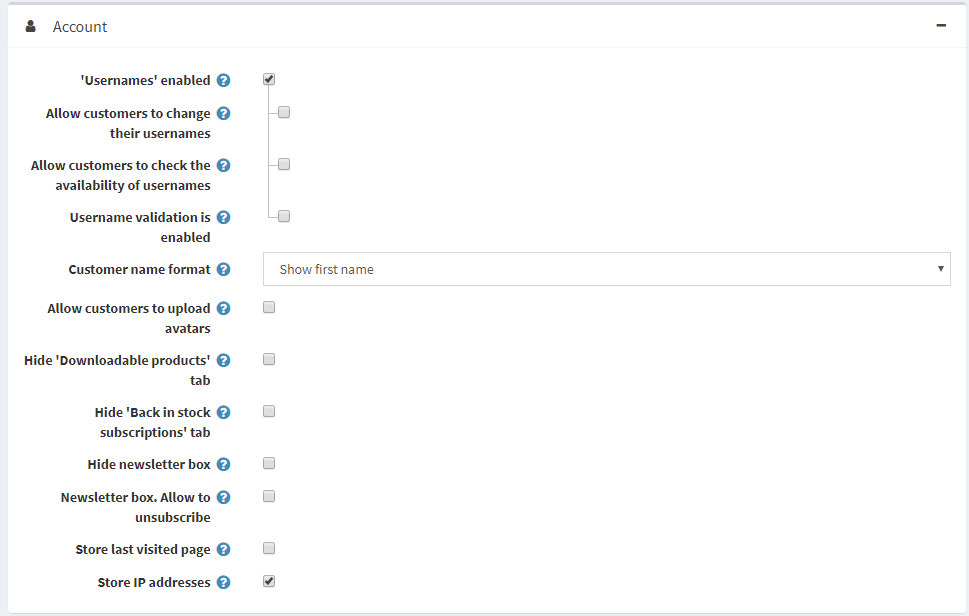Enable Store last visited page option
The height and width of the screenshot is (616, 969).
point(269,548)
